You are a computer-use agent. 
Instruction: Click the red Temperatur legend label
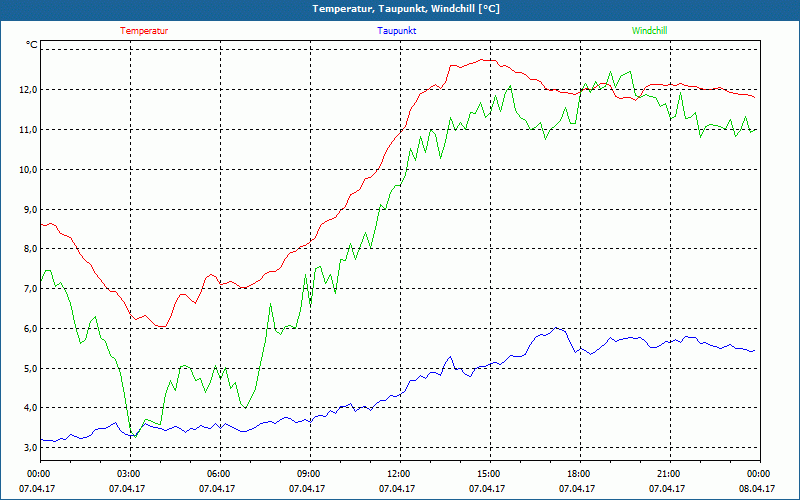[144, 31]
